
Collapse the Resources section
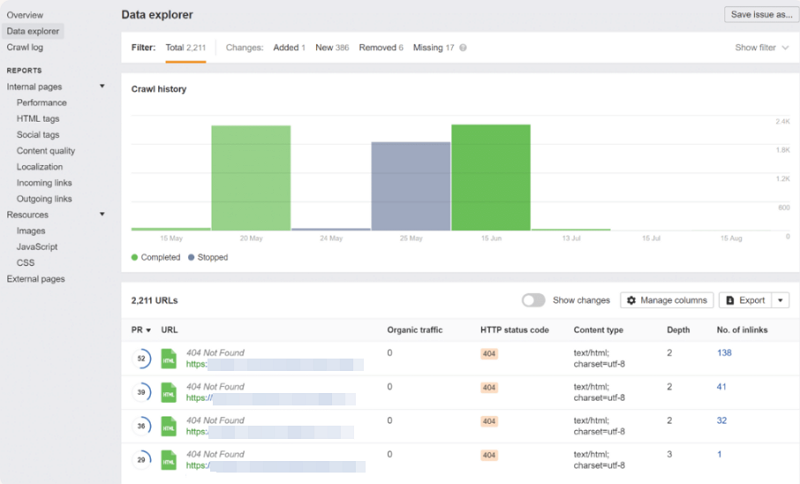(102, 215)
